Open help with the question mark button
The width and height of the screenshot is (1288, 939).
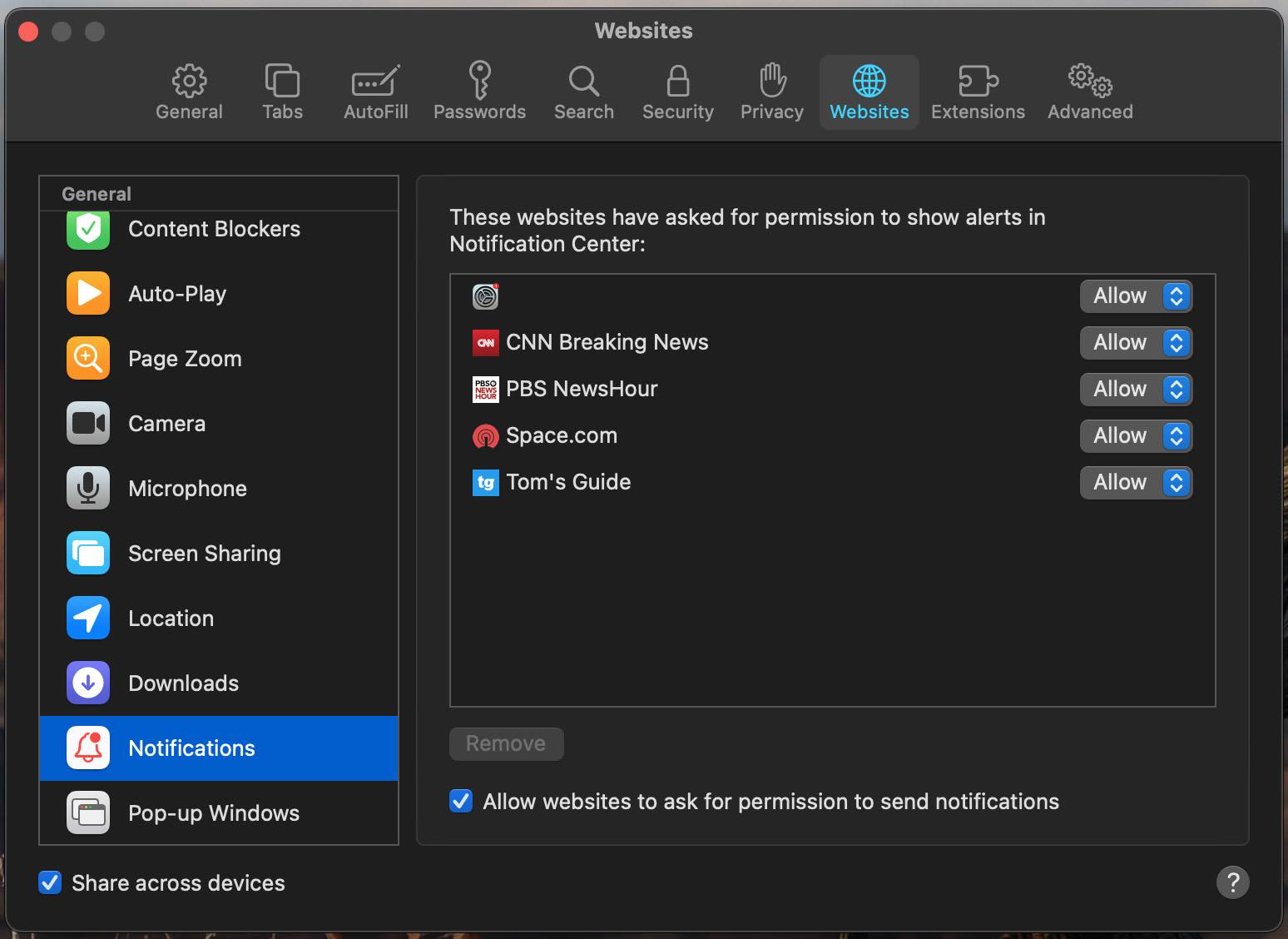1232,882
